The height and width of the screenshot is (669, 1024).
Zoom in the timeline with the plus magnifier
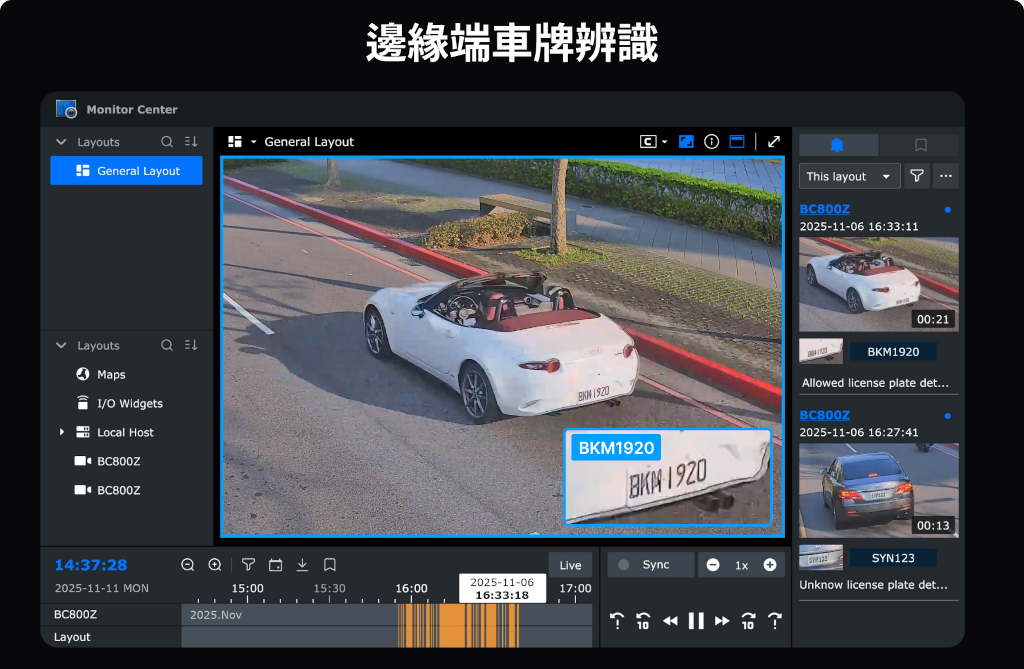[215, 565]
